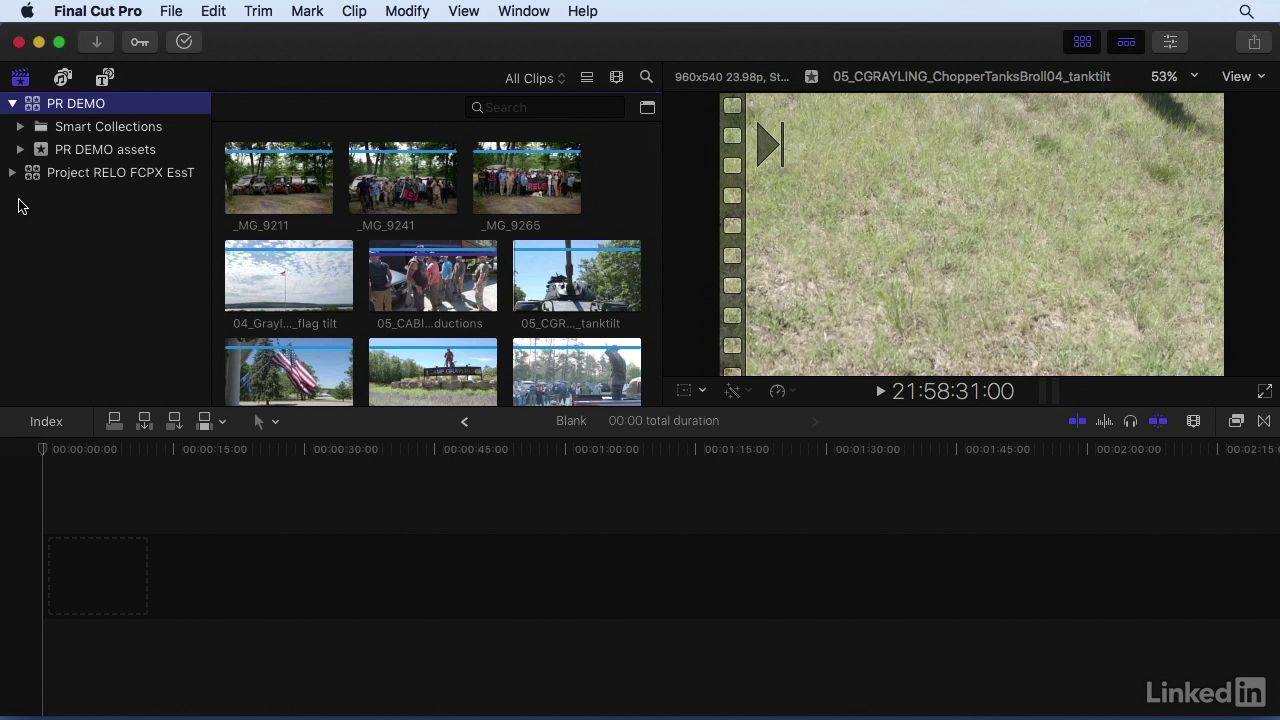The height and width of the screenshot is (720, 1280).
Task: Open Spotlight search in menu bar
Action: pyautogui.click(x=1246, y=11)
